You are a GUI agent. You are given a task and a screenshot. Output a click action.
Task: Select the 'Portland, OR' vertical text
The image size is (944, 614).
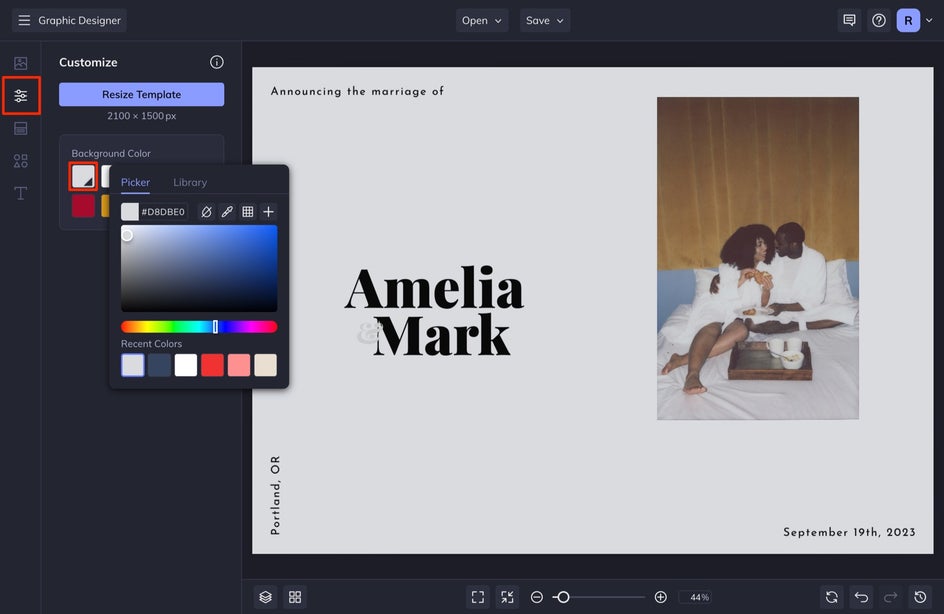pyautogui.click(x=275, y=495)
